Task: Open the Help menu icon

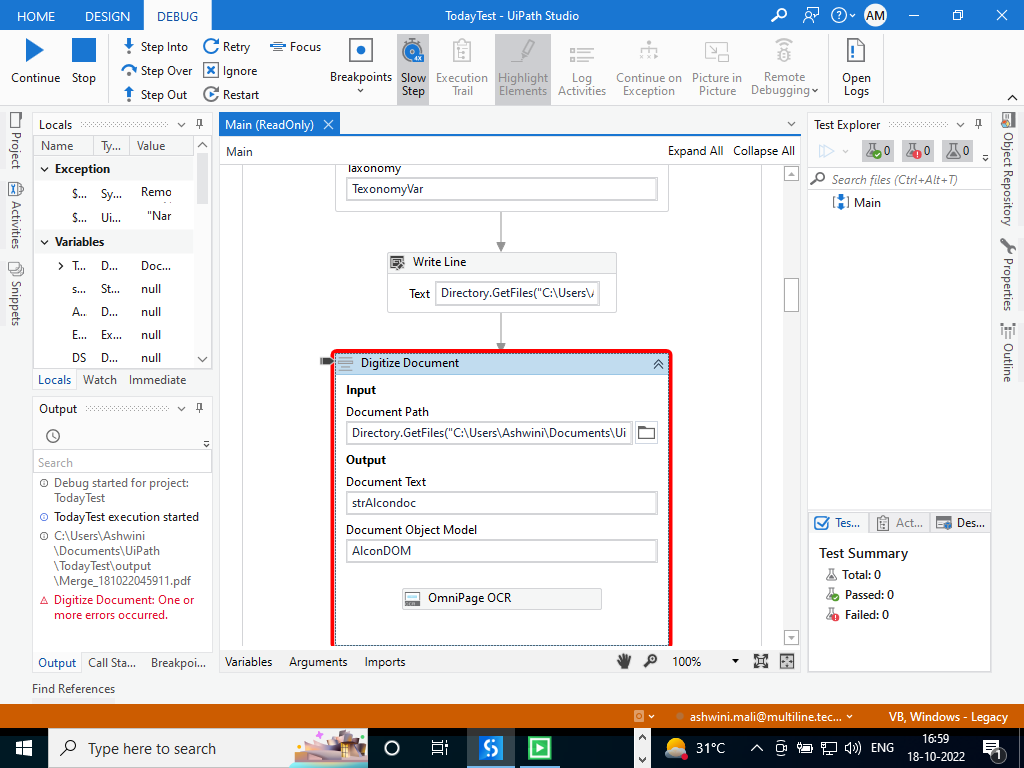Action: pyautogui.click(x=842, y=16)
